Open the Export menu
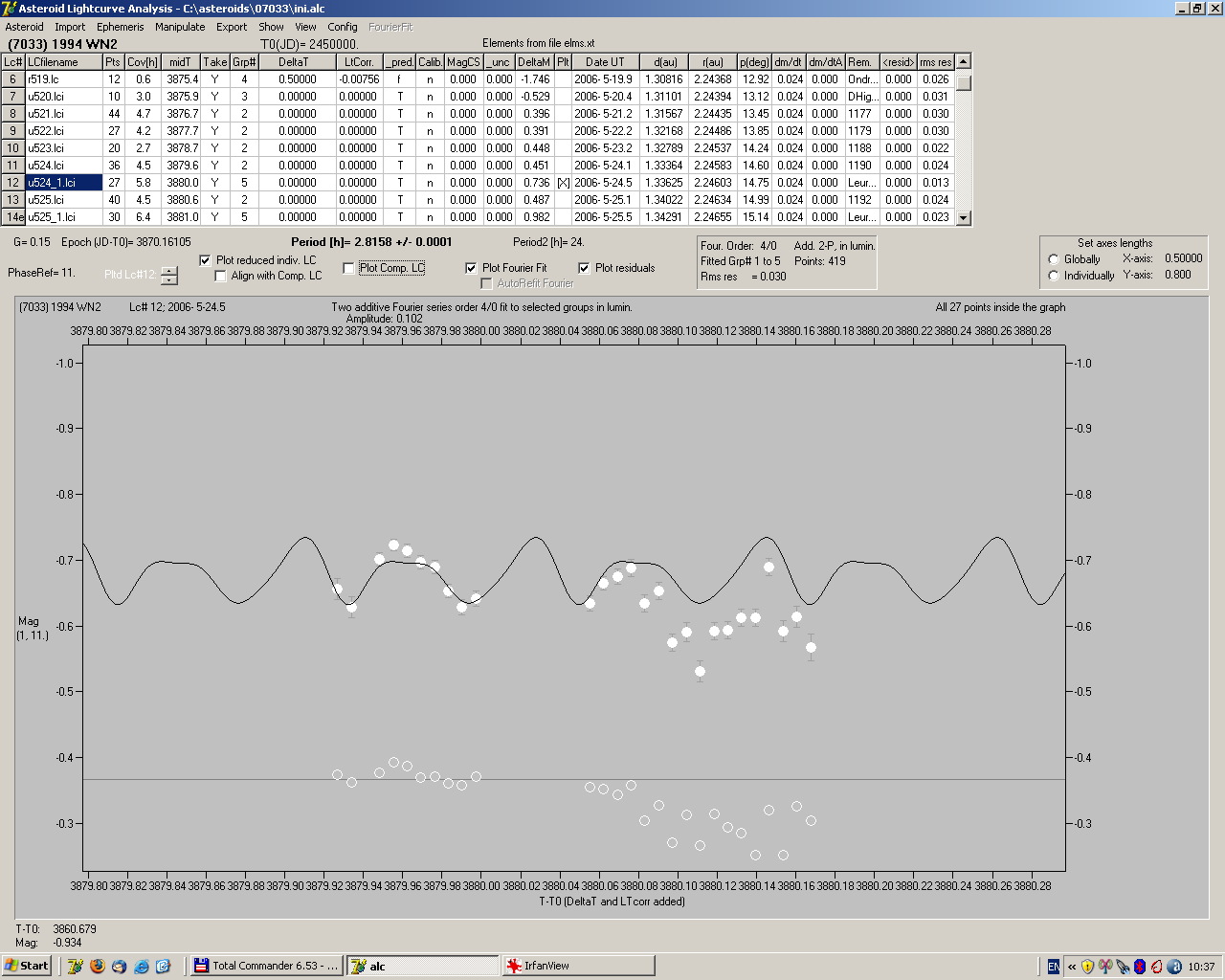1225x980 pixels. coord(232,27)
